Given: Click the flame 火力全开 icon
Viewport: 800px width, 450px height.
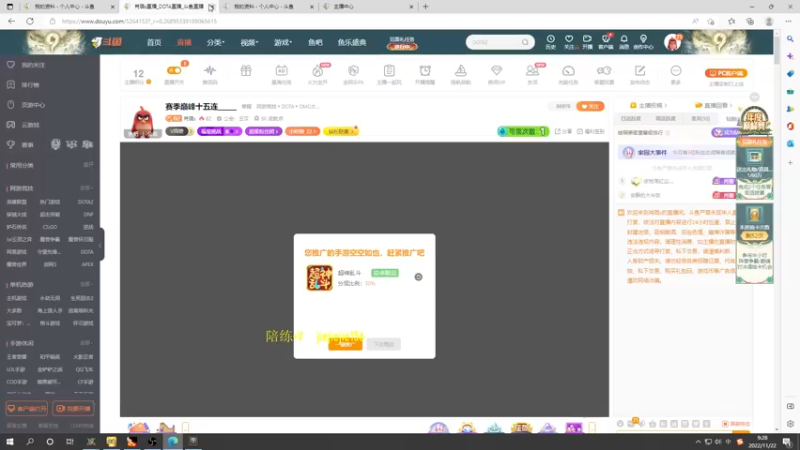Looking at the screenshot, I should (x=317, y=71).
